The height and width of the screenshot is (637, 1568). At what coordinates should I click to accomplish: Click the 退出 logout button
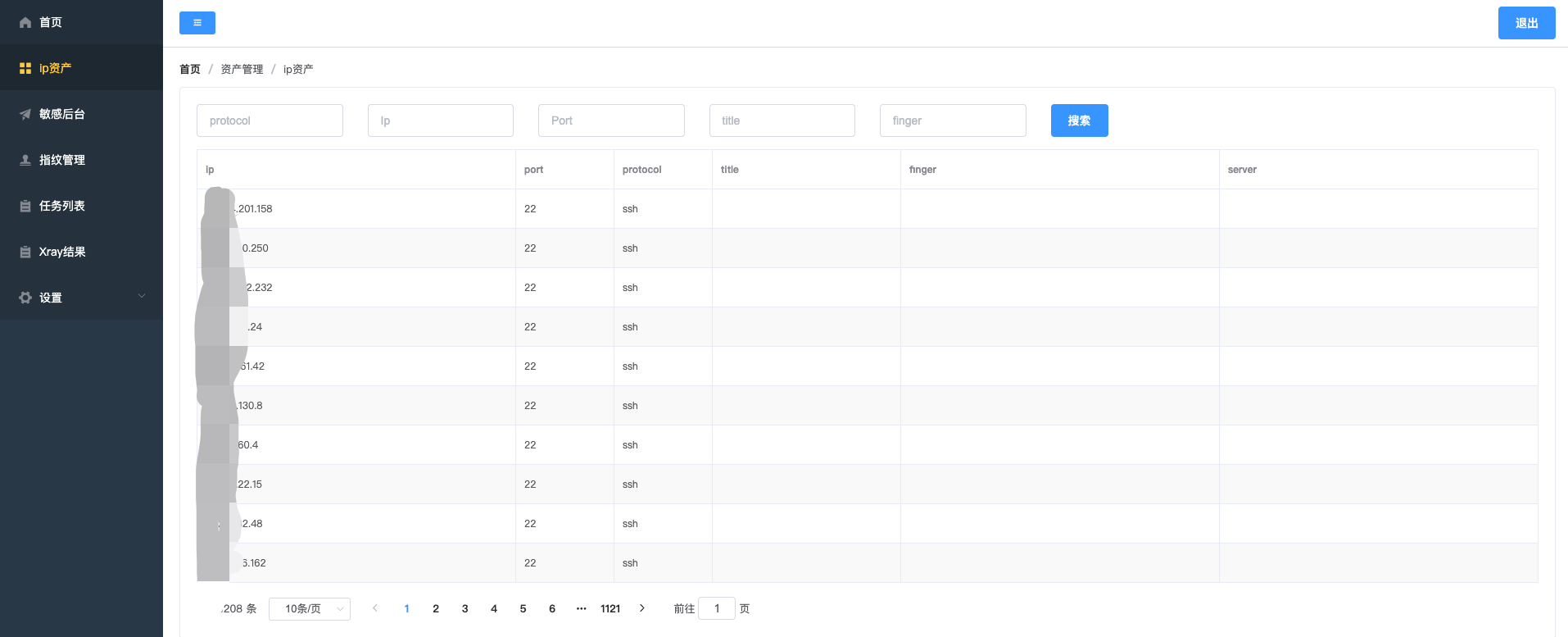point(1526,23)
